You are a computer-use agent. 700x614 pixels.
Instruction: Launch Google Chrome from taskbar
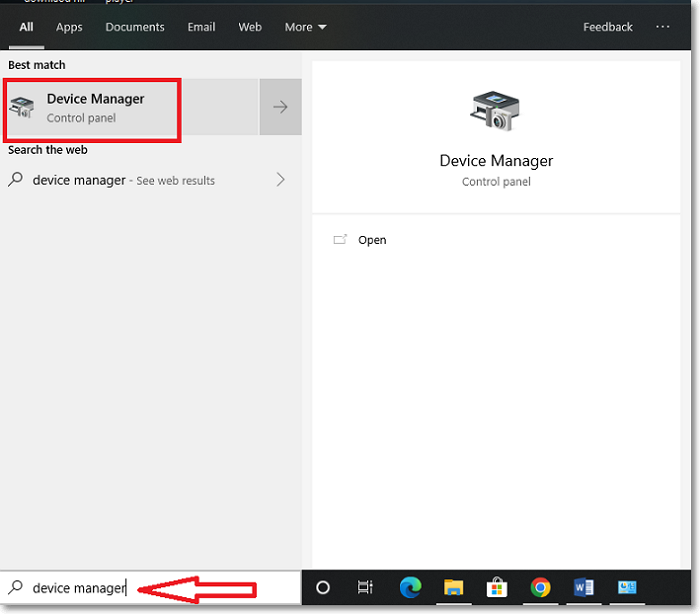540,588
